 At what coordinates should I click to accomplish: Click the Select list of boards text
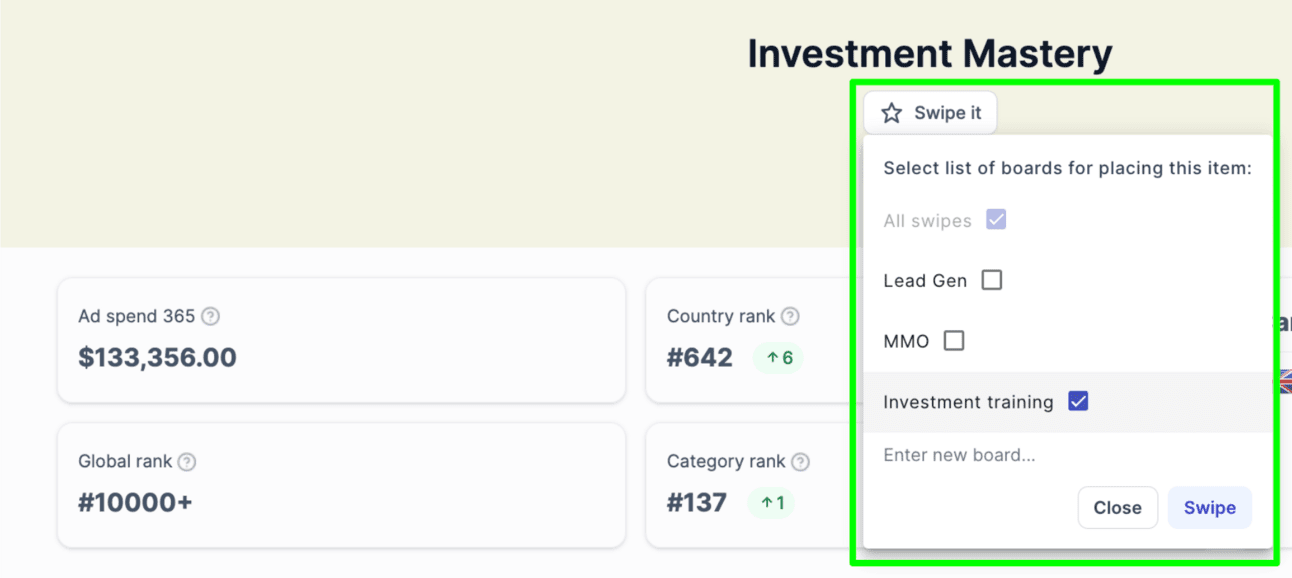tap(1067, 168)
